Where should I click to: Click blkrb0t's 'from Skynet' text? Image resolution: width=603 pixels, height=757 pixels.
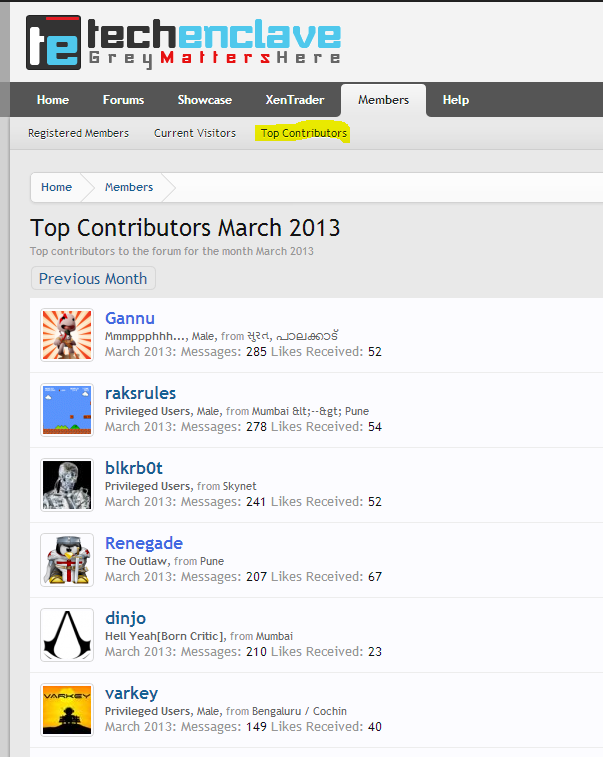pyautogui.click(x=226, y=486)
